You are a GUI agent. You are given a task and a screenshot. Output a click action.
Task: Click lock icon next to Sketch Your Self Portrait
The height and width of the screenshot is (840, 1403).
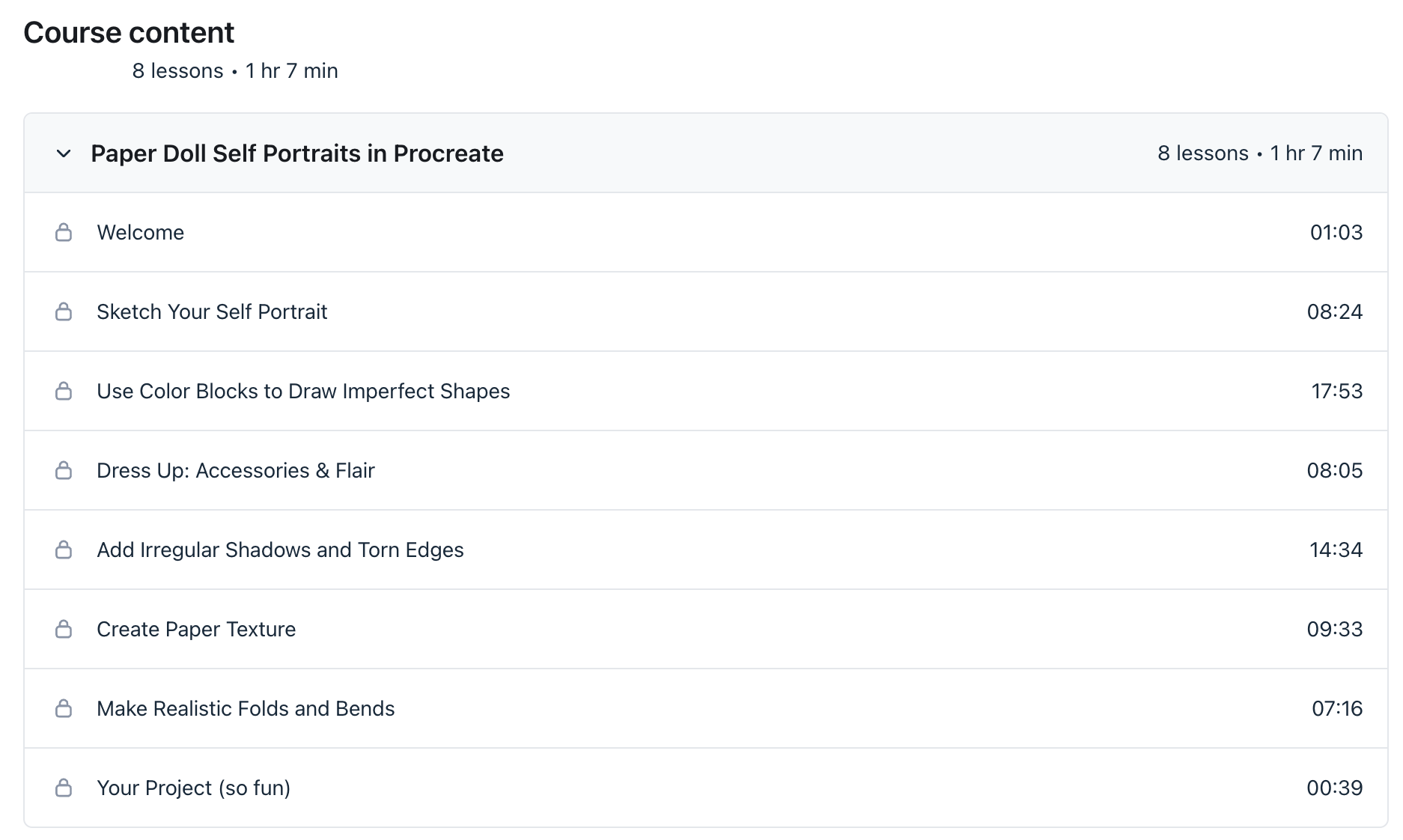click(x=64, y=311)
